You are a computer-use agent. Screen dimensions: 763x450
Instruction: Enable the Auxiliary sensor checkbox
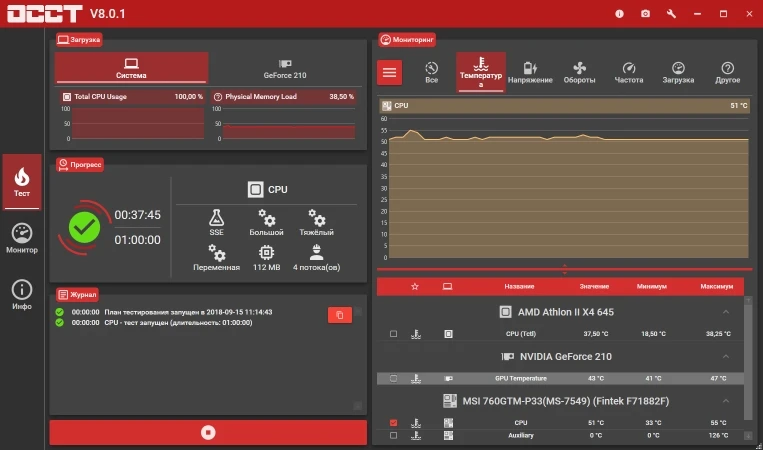pos(393,435)
